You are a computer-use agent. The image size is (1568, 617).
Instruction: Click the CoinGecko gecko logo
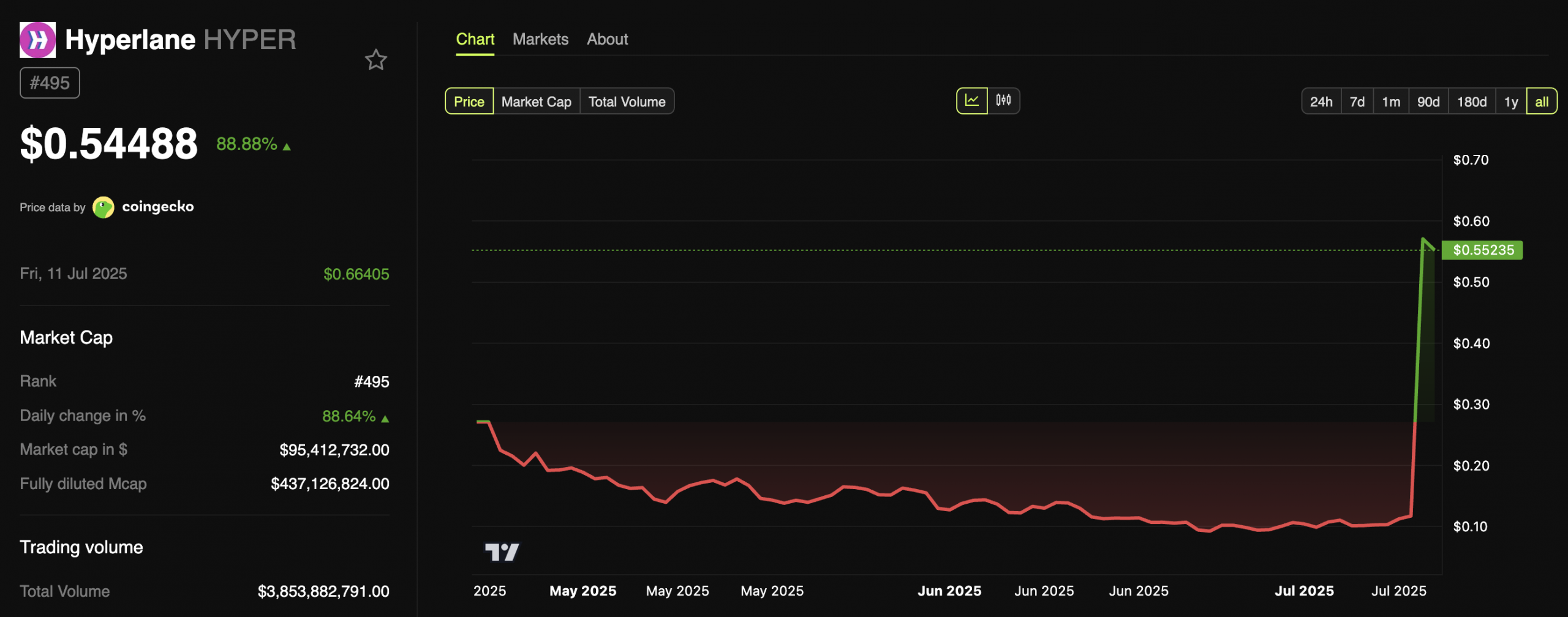(x=103, y=208)
